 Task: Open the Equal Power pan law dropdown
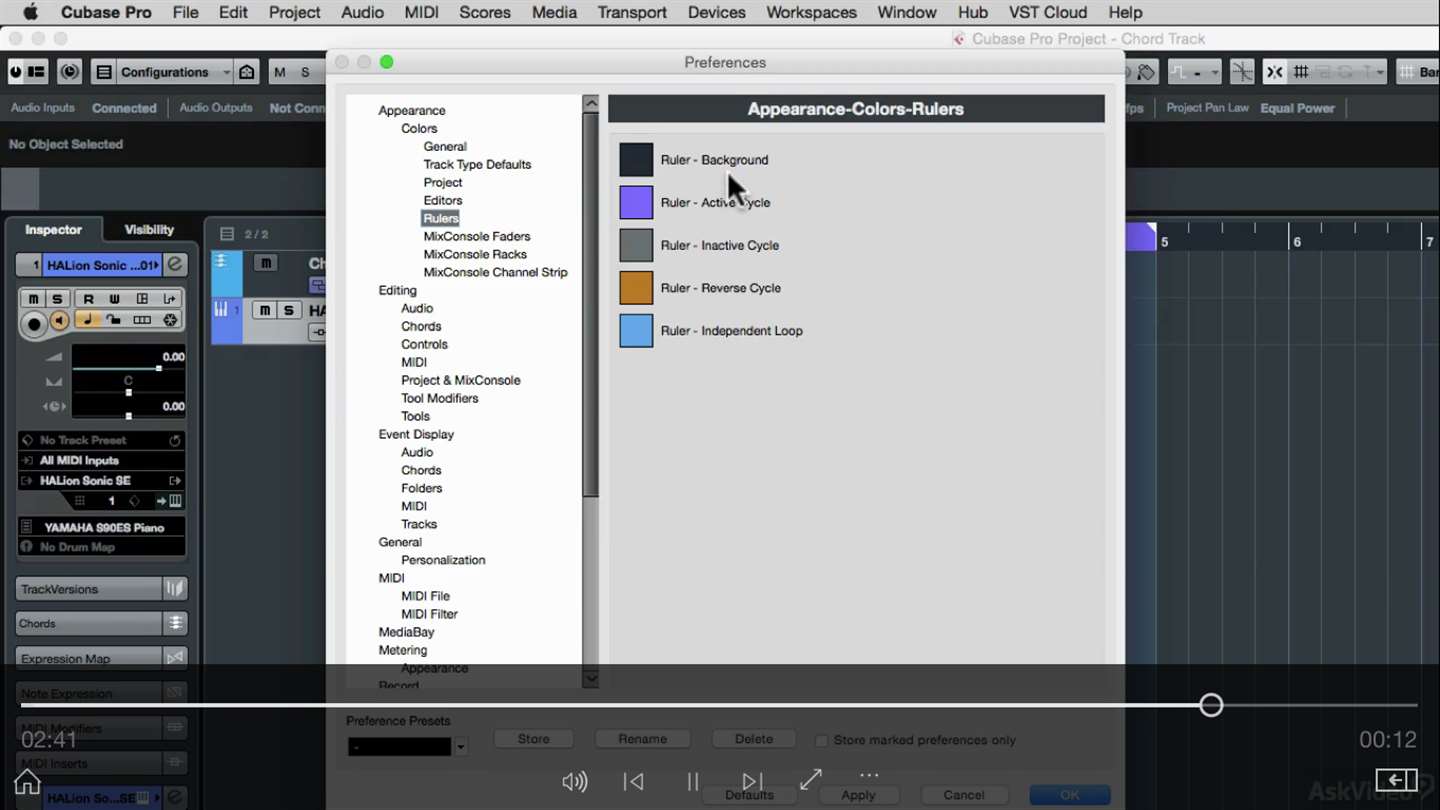click(x=1298, y=108)
